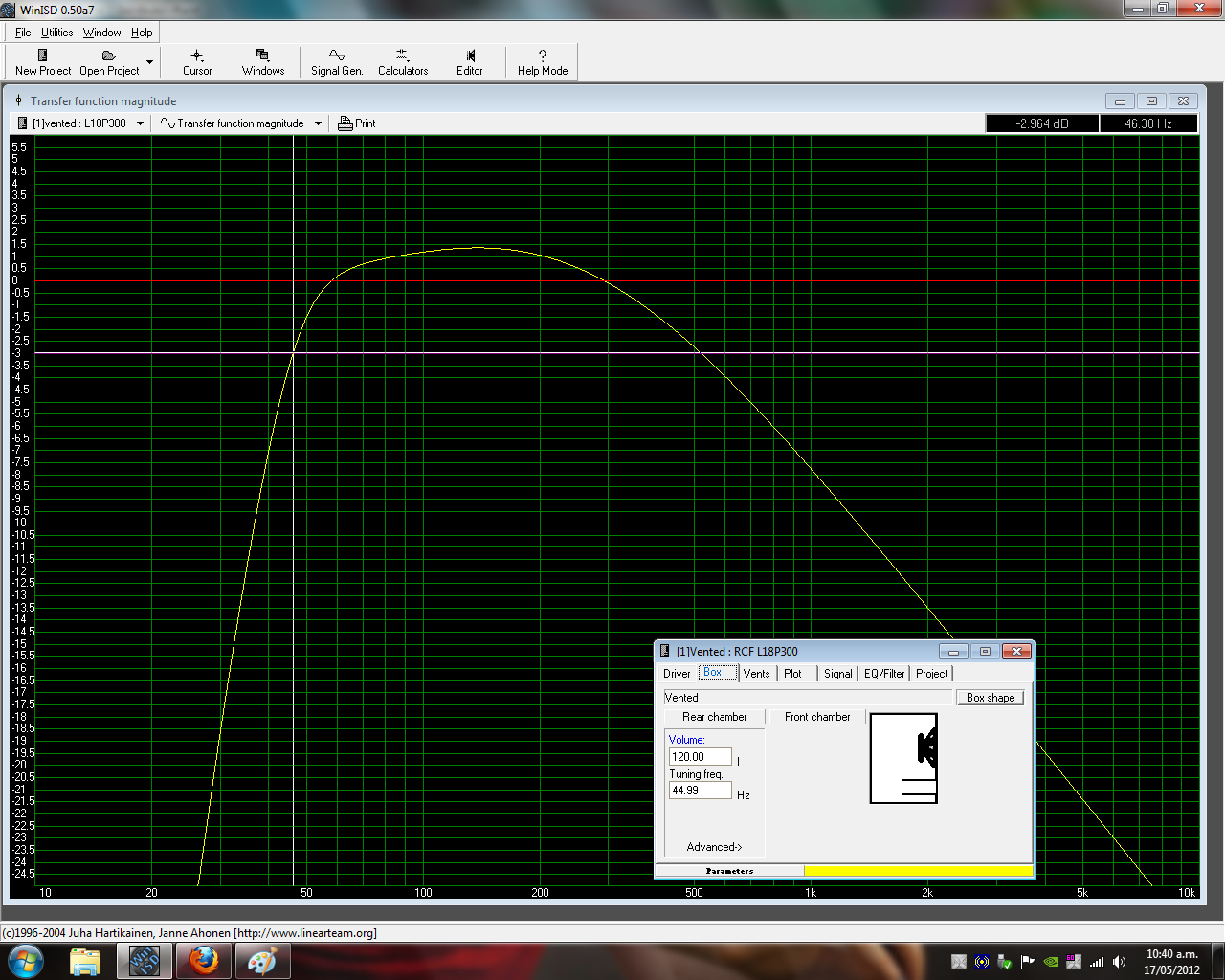This screenshot has height=980, width=1225.
Task: Click the Advanced-> link
Action: (714, 847)
